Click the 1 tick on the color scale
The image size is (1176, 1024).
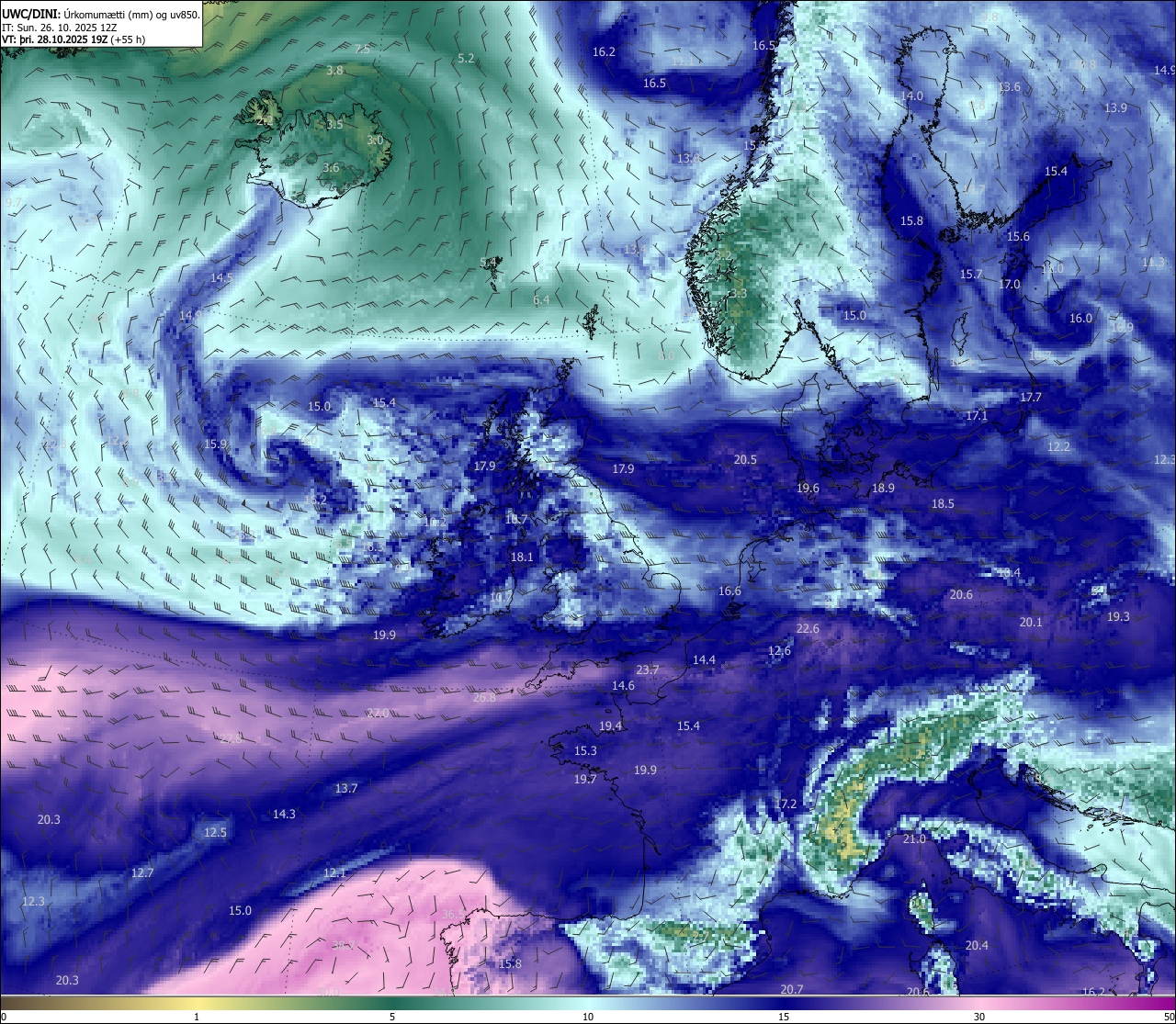coord(197,1017)
